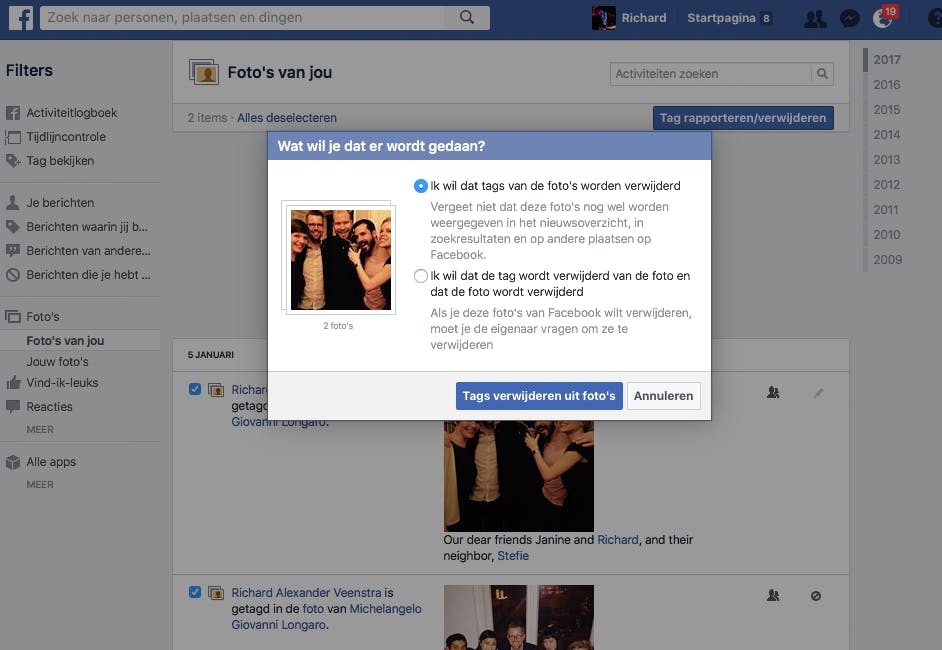
Task: Select 'Ik wil dat tags van de foto's worden verwijderd'
Action: coord(421,186)
